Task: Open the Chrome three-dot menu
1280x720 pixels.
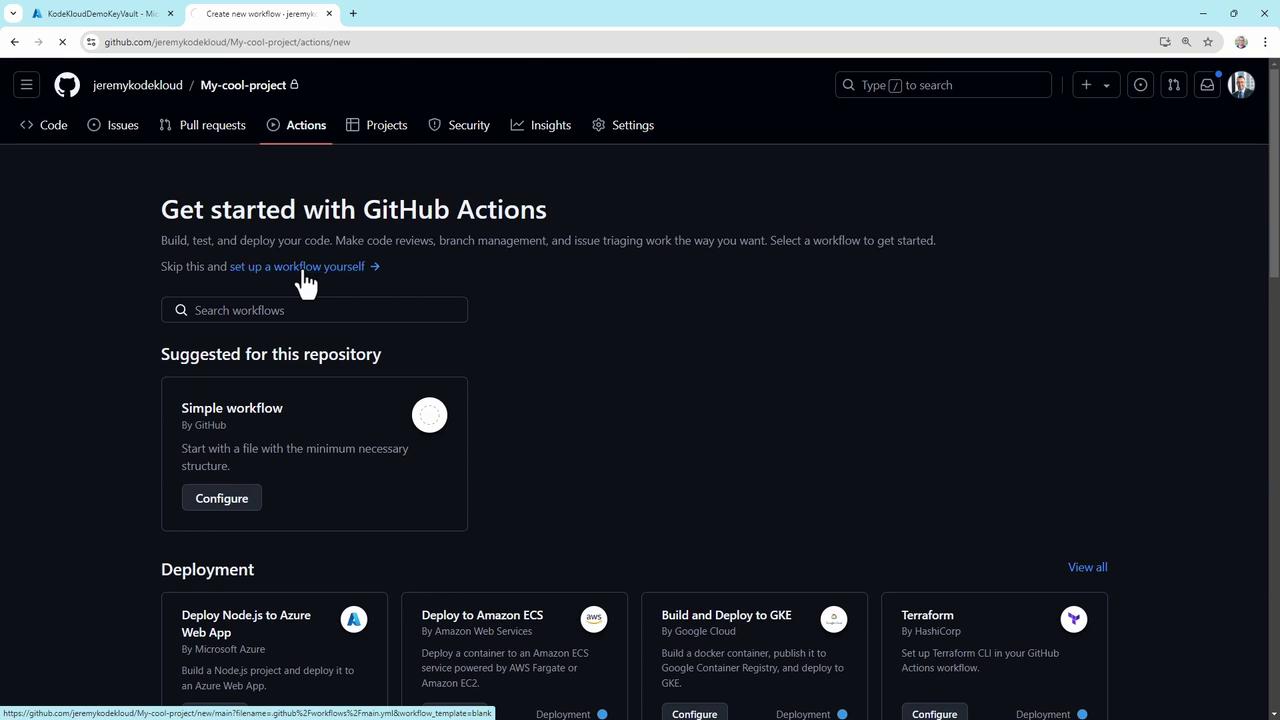Action: (x=1265, y=42)
